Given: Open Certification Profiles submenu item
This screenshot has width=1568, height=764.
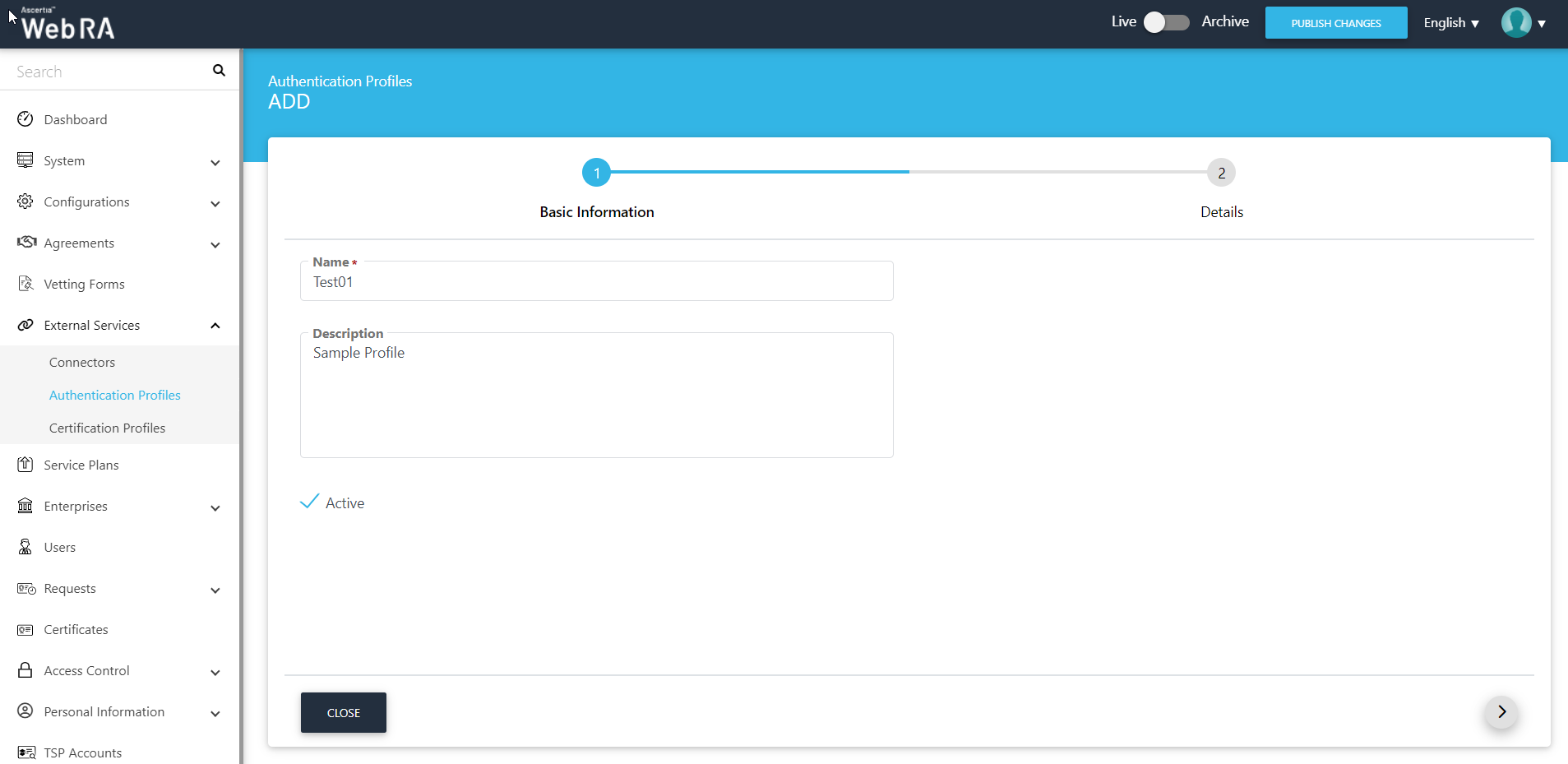Looking at the screenshot, I should (107, 428).
